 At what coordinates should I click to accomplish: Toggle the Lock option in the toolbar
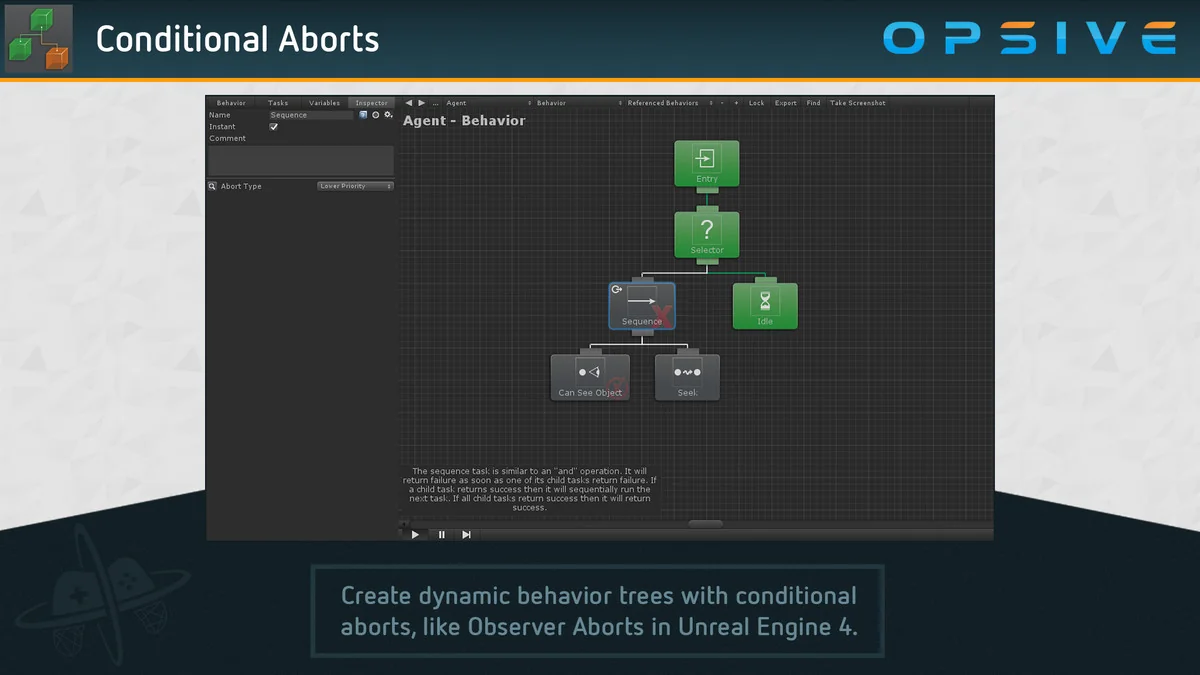(x=757, y=103)
